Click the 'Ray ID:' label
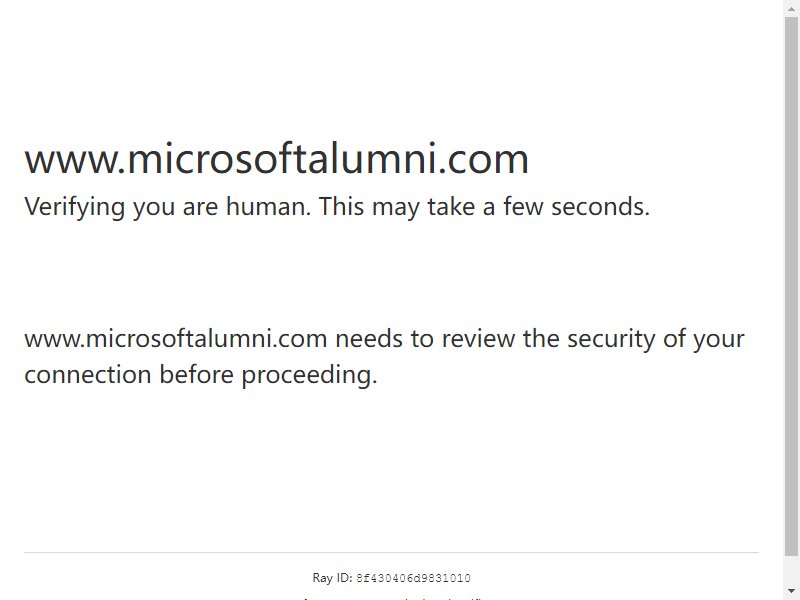Screen dimensions: 800x600 tap(332, 578)
